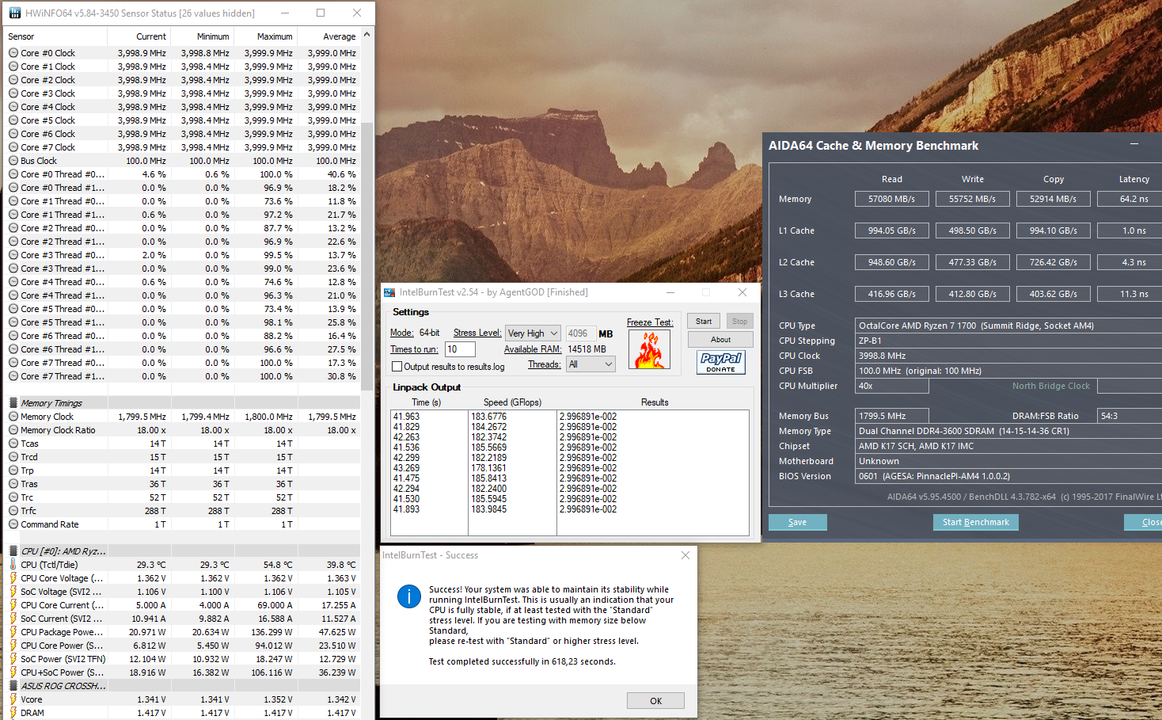Screen dimensions: 1162x720
Task: Click the first Linpack result 183.6776 GFlops
Action: tap(489, 416)
